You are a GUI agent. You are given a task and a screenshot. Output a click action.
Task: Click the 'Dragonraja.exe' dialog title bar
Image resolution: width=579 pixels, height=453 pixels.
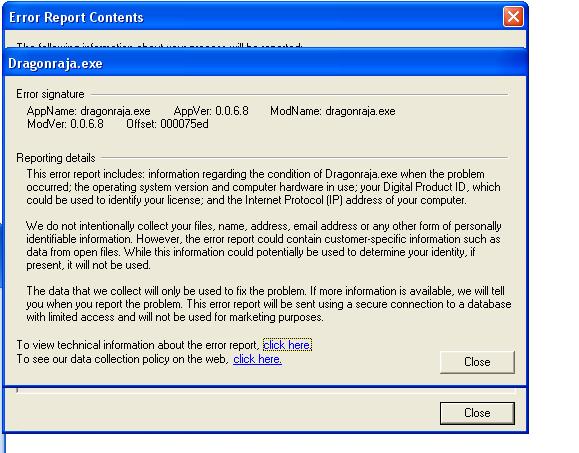(x=265, y=63)
